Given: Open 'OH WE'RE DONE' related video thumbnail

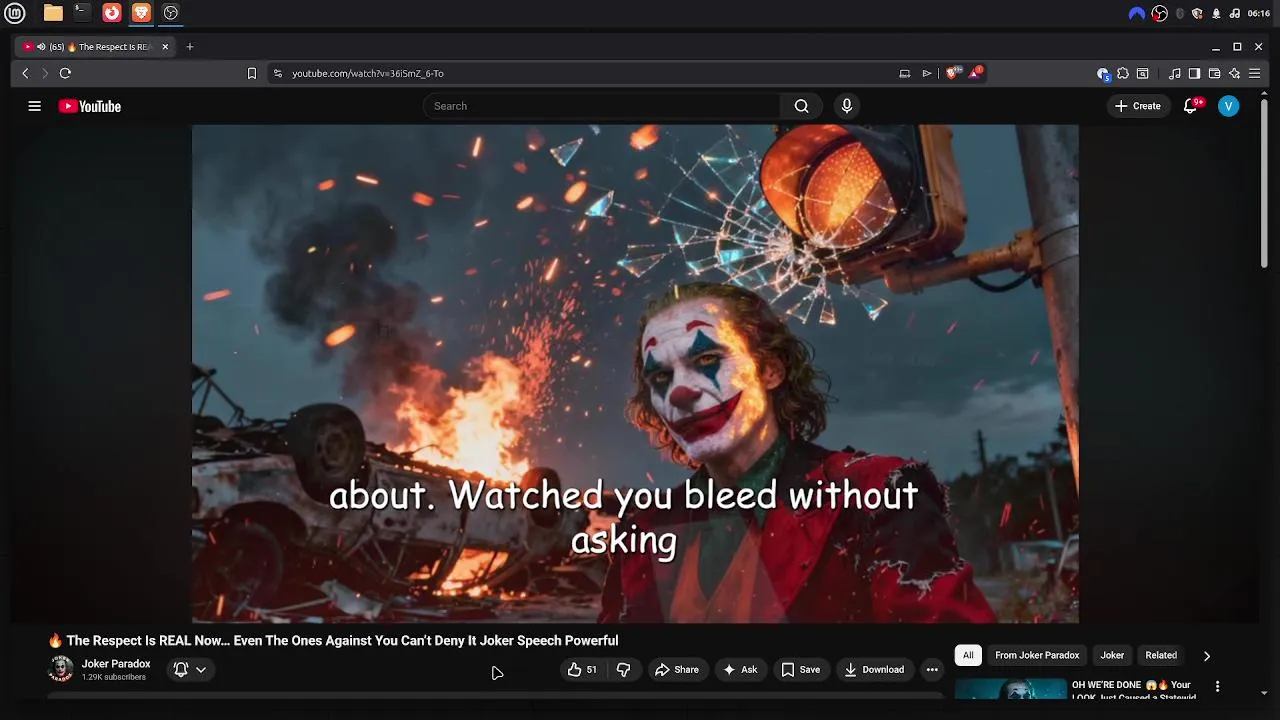Looking at the screenshot, I should pos(1011,690).
